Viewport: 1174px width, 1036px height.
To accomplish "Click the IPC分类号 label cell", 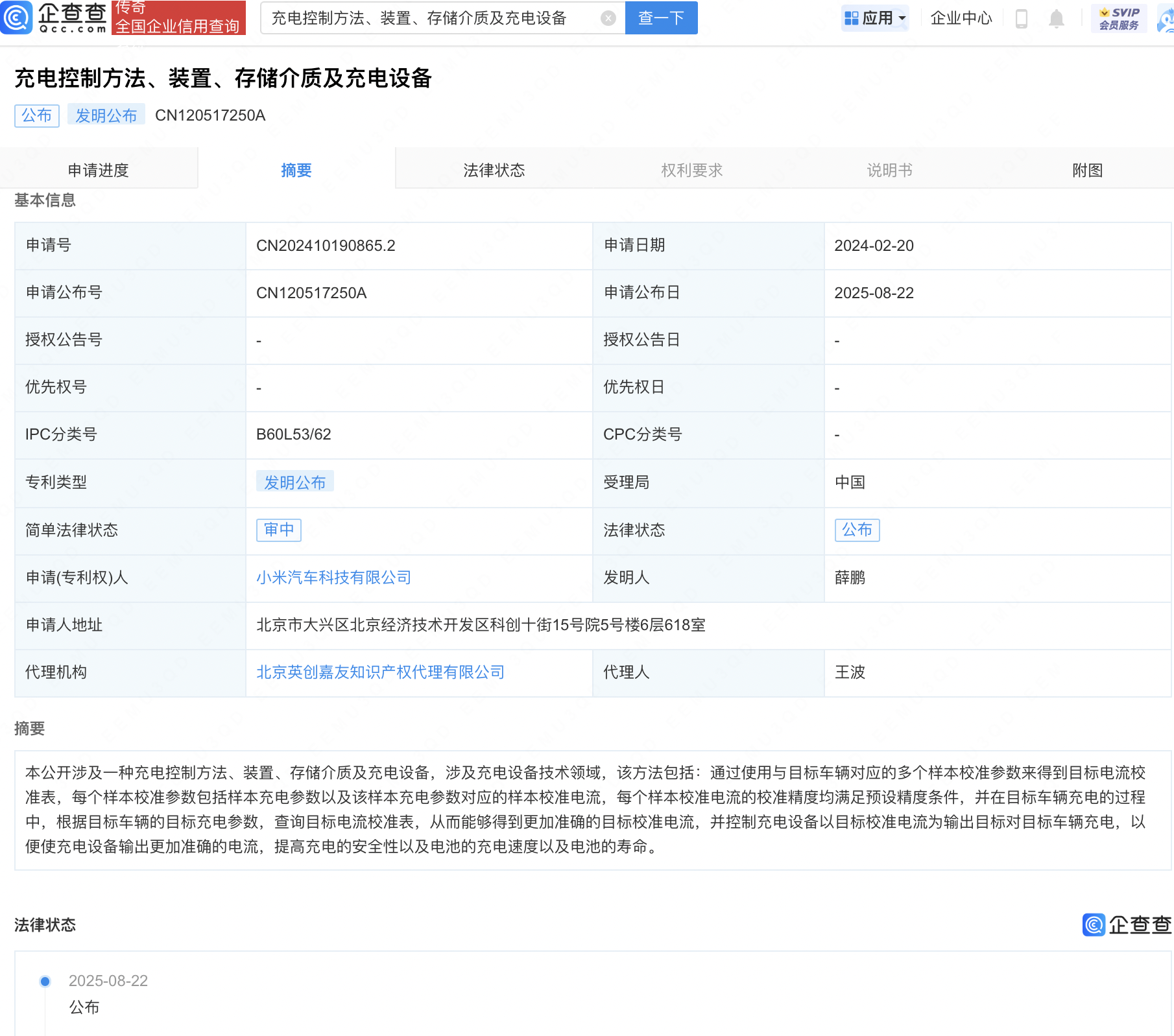I will point(130,435).
